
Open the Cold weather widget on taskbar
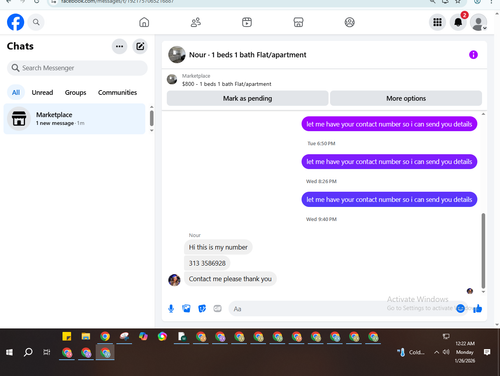411,352
